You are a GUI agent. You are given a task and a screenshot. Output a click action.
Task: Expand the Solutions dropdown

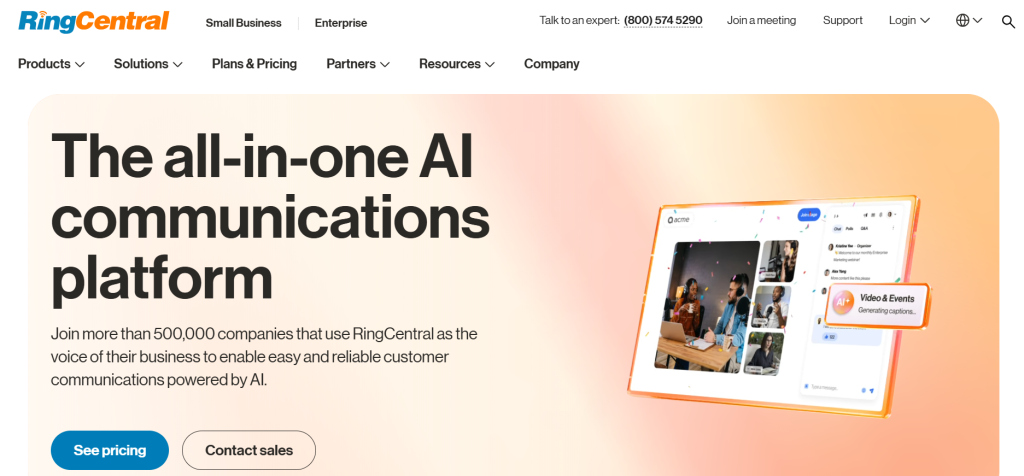pyautogui.click(x=148, y=64)
